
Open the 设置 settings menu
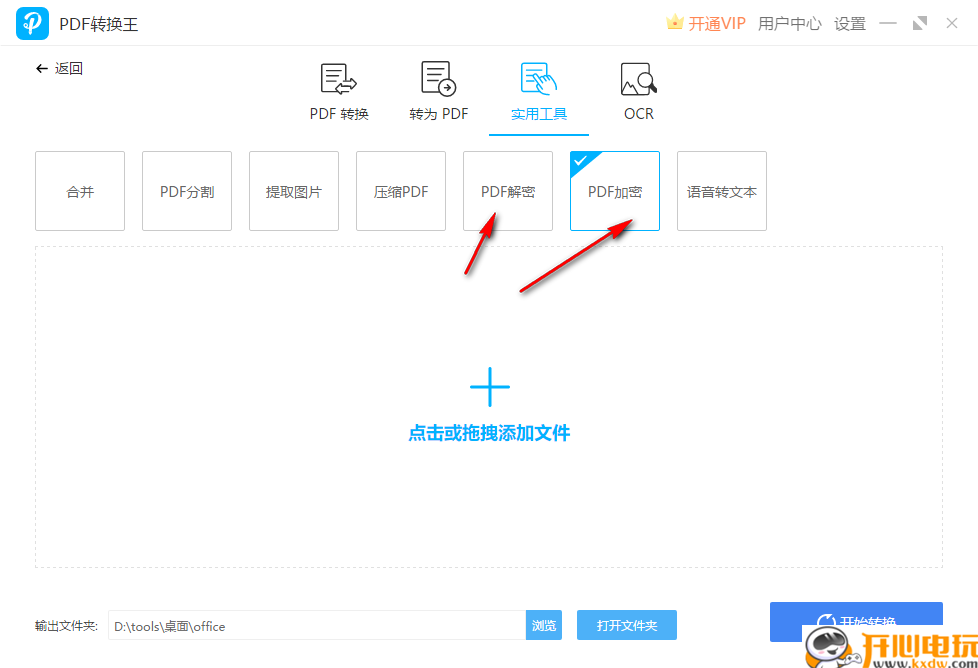click(849, 23)
